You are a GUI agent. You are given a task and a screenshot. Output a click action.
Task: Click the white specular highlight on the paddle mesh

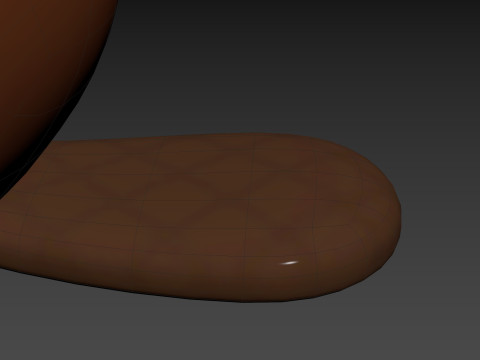pos(289,263)
